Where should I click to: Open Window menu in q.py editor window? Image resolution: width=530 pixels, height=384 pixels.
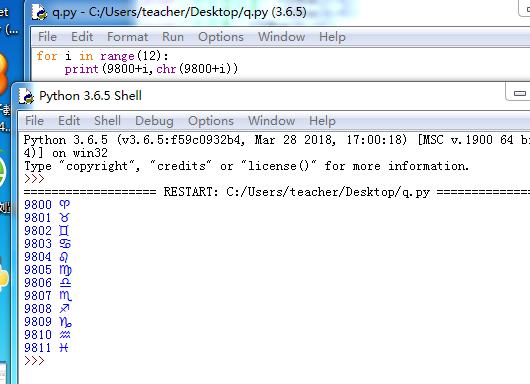tap(282, 37)
